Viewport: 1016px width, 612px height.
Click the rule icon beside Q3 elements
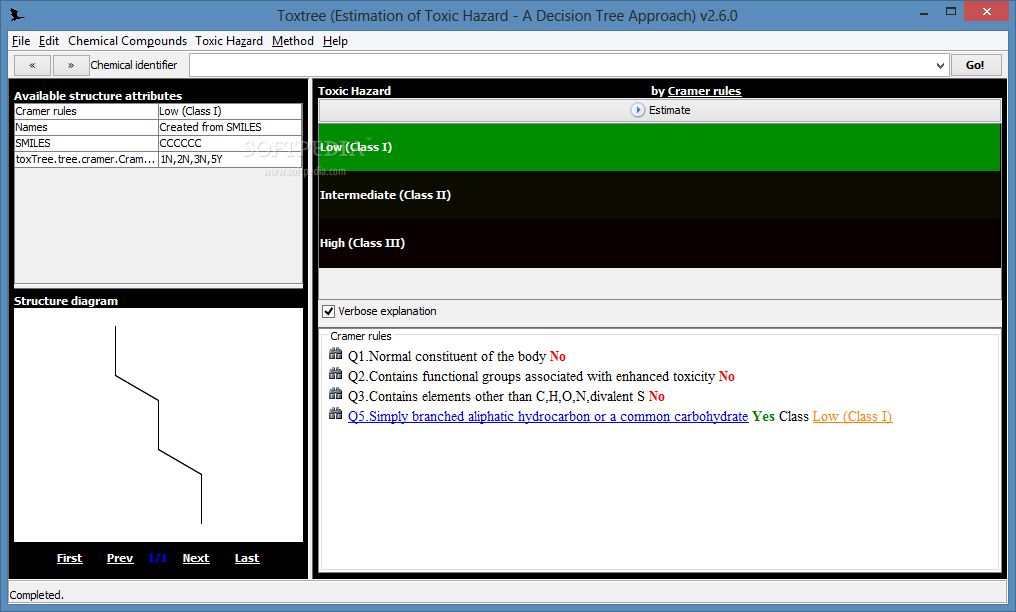click(336, 394)
